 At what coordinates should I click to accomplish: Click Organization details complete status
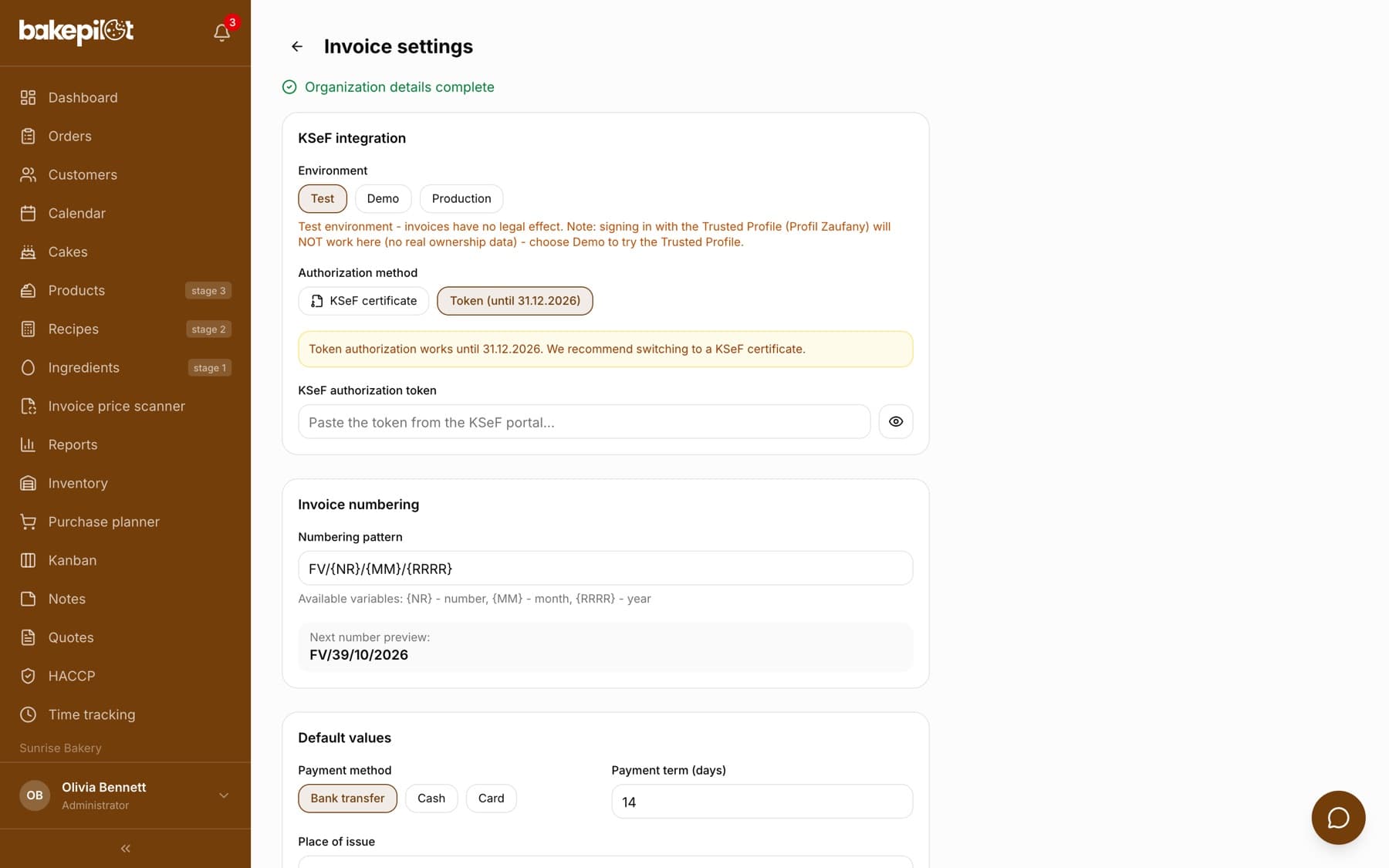(x=388, y=87)
